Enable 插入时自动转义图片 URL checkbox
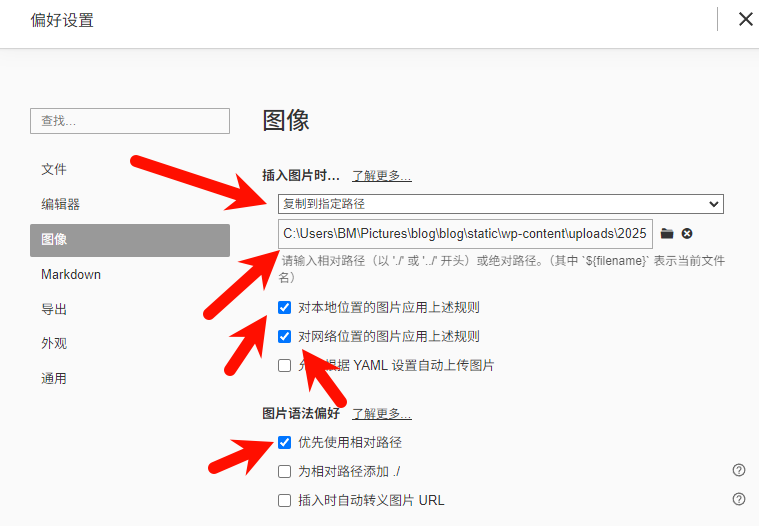This screenshot has width=759, height=526. coord(285,500)
